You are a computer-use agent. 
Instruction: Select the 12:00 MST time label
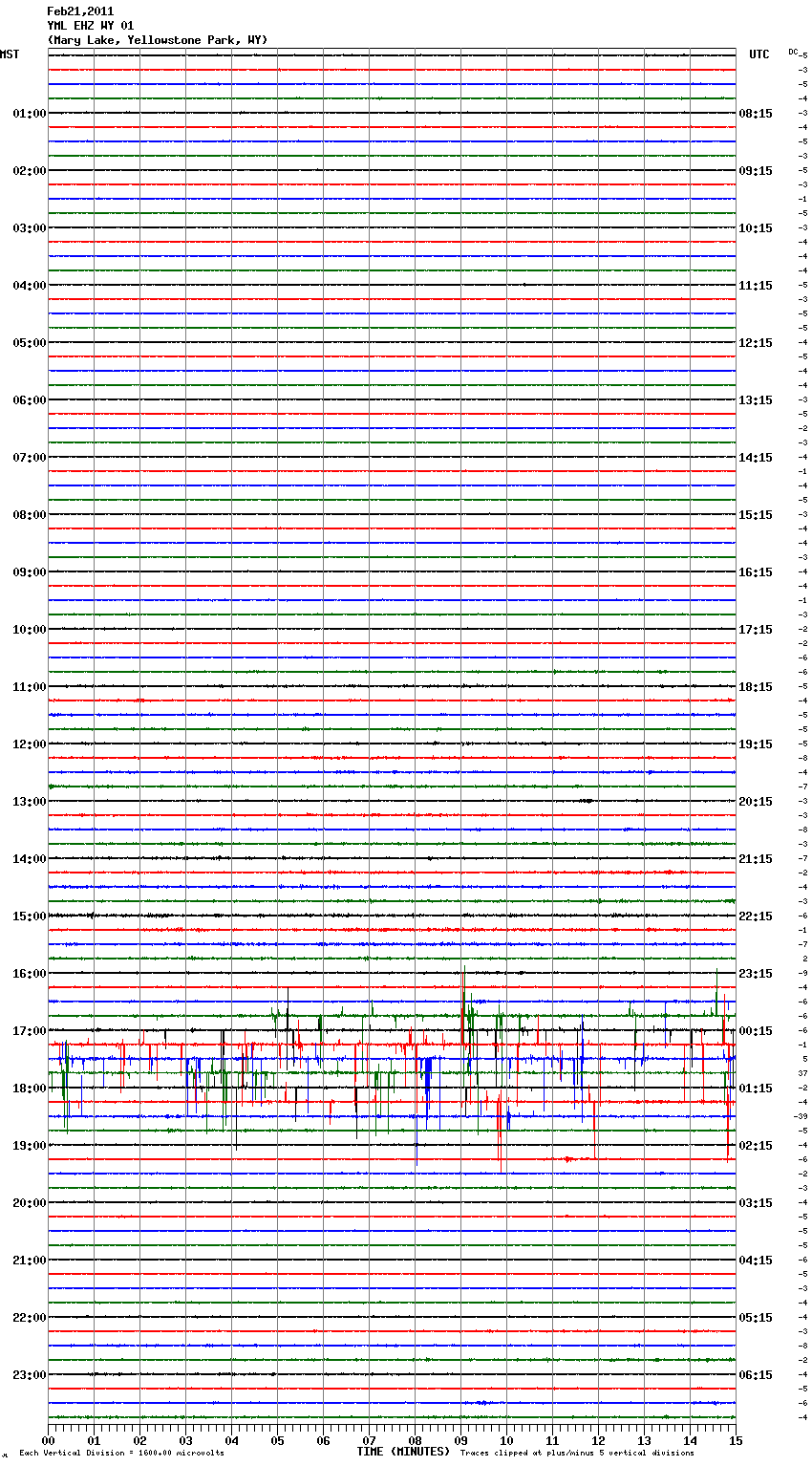30,744
